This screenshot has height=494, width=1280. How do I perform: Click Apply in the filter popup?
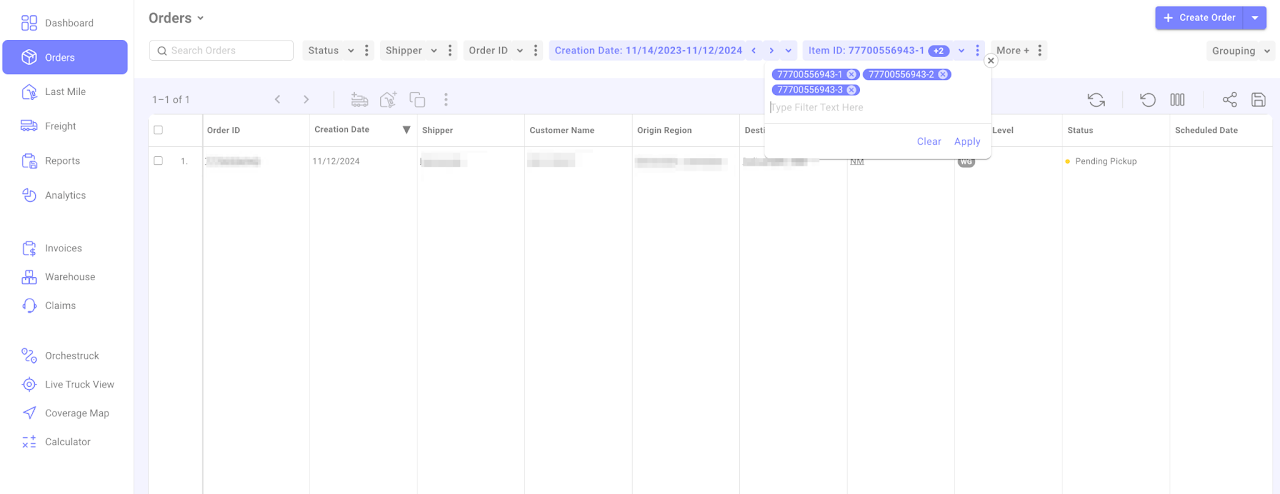tap(967, 142)
